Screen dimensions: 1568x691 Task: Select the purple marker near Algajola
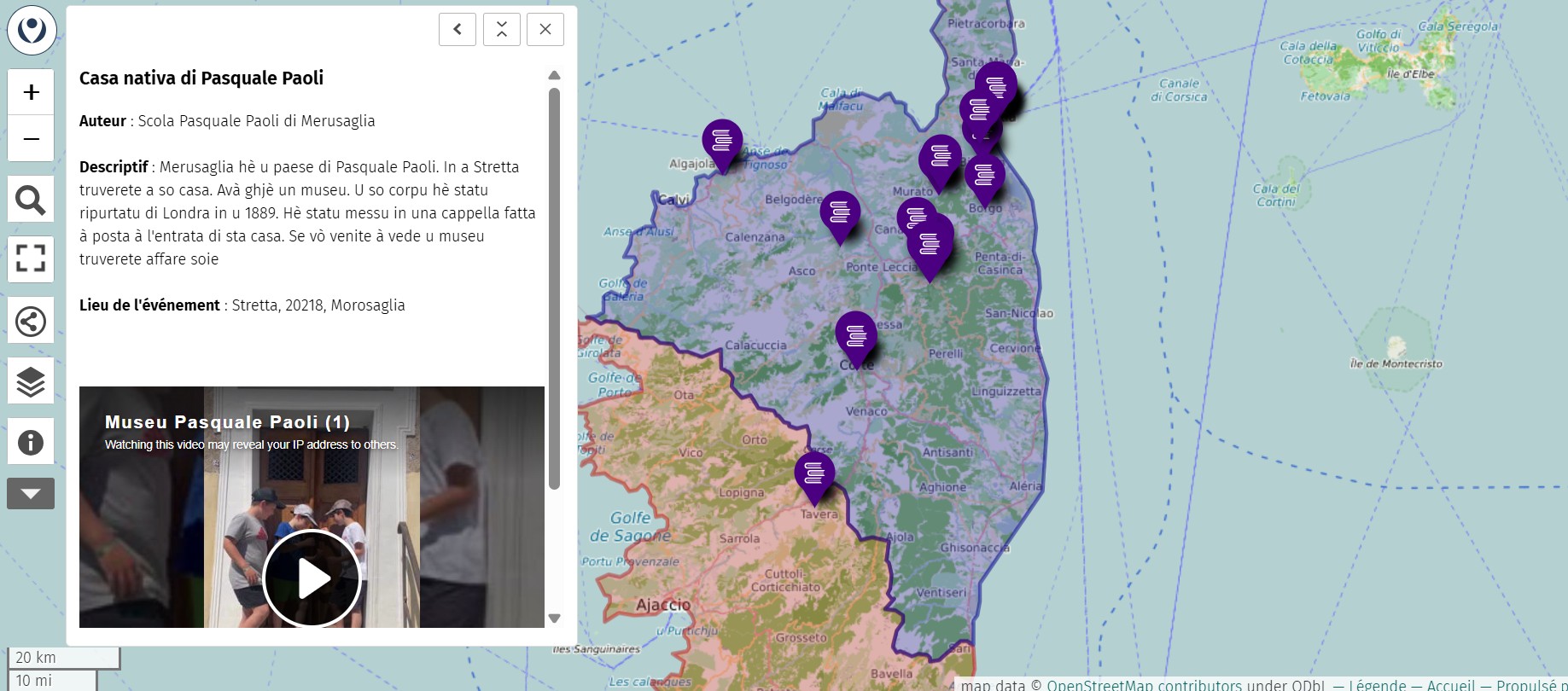click(x=722, y=142)
